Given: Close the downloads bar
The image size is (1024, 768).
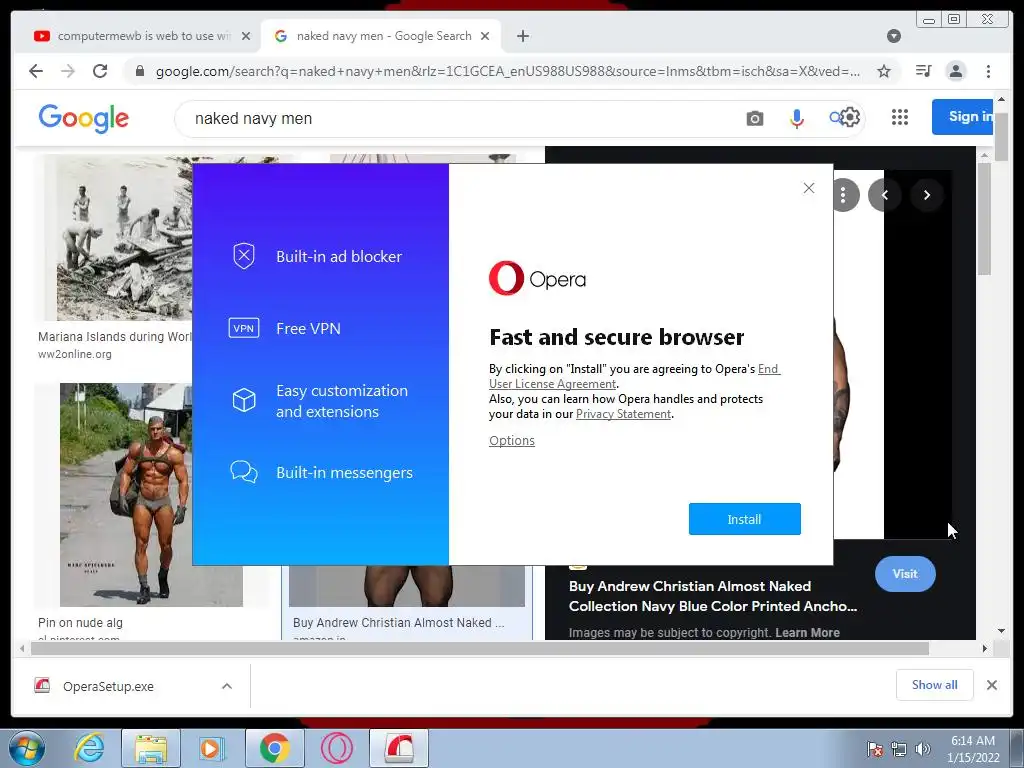Looking at the screenshot, I should click(991, 685).
